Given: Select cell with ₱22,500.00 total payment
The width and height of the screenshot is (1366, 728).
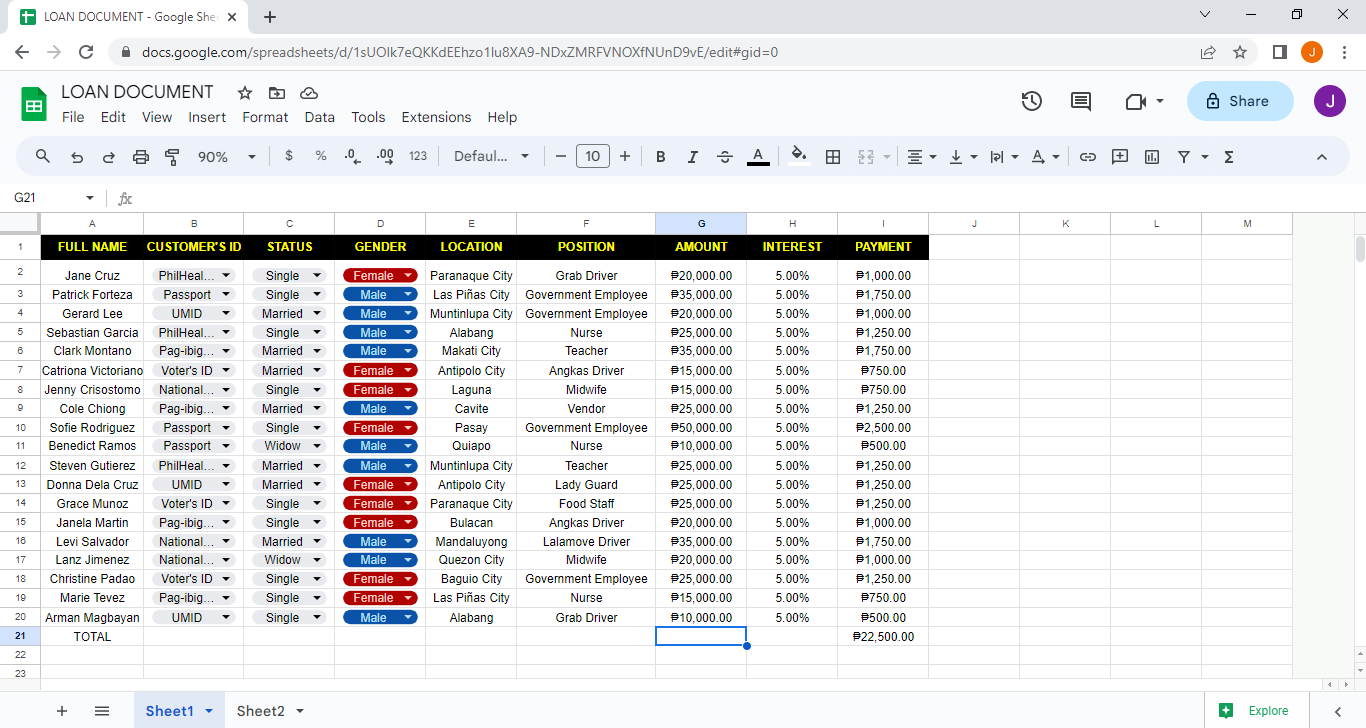Looking at the screenshot, I should [x=883, y=636].
